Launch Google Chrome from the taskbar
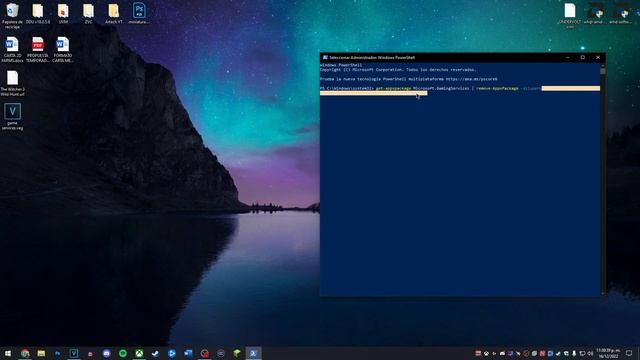This screenshot has width=640, height=360. pos(25,353)
